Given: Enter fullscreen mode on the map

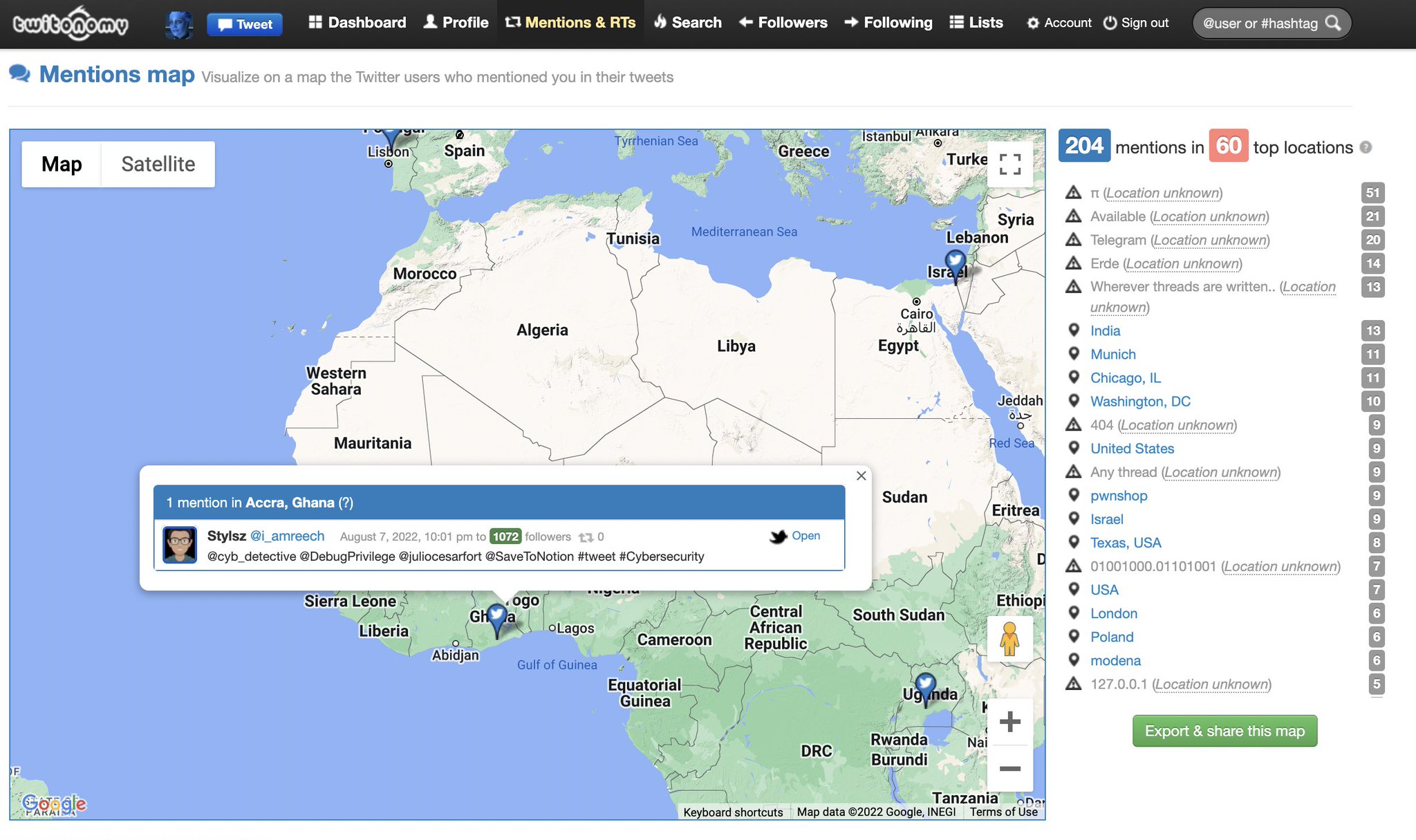Looking at the screenshot, I should click(x=1009, y=165).
